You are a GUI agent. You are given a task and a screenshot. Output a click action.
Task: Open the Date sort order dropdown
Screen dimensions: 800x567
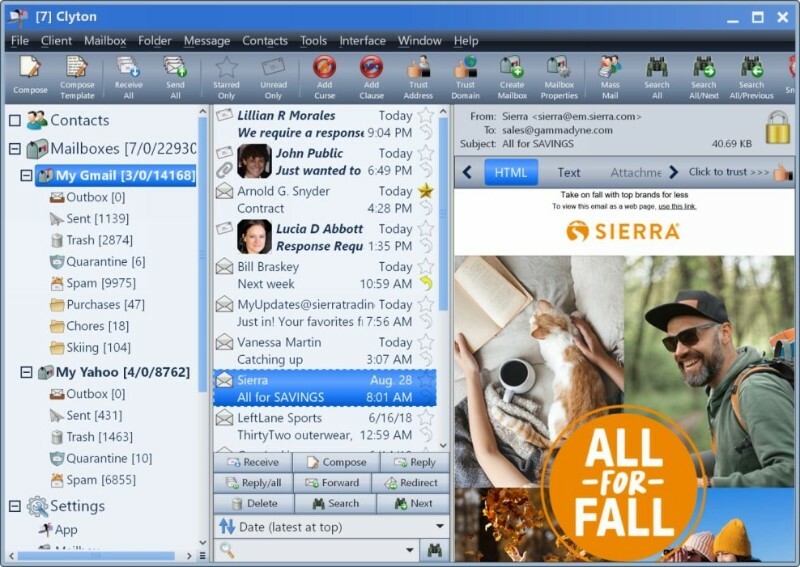439,526
